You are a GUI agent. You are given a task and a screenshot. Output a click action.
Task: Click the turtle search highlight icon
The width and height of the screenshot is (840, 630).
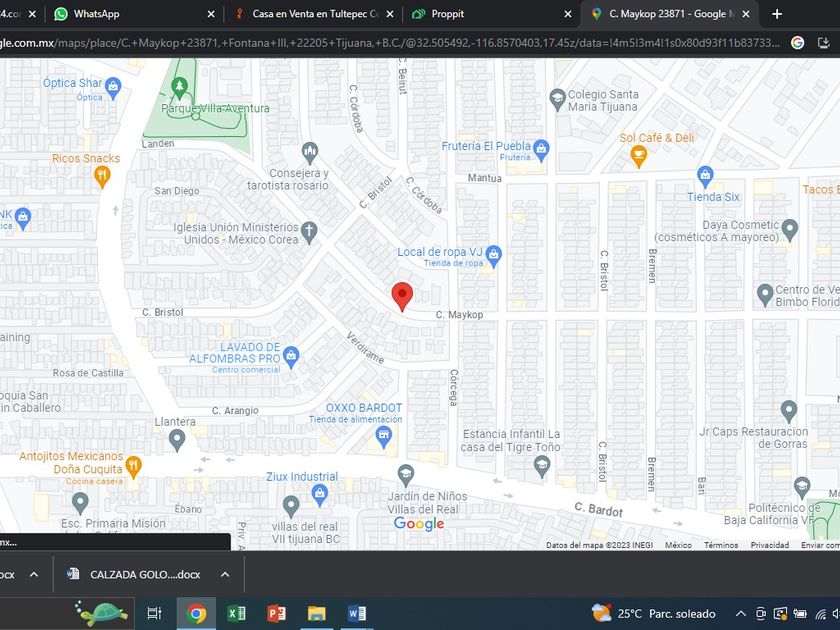102,613
